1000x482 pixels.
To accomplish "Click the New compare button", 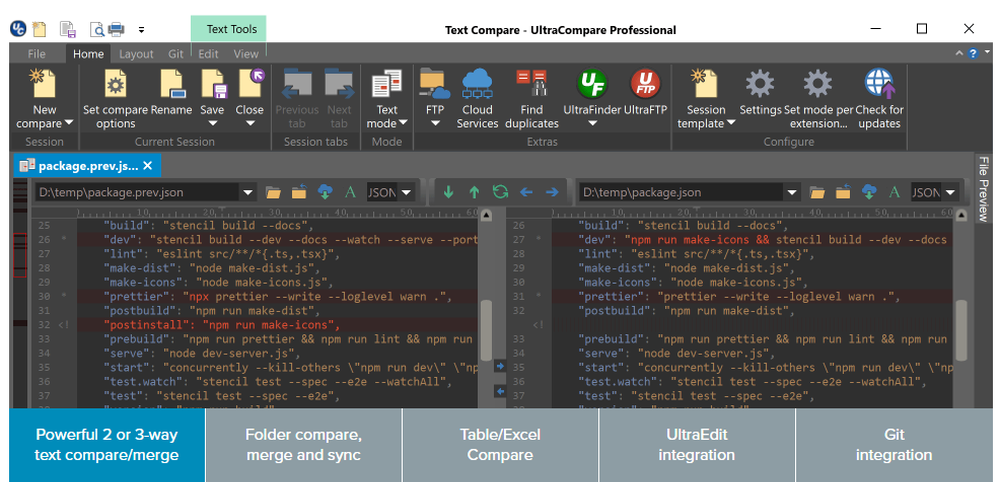I will 45,99.
